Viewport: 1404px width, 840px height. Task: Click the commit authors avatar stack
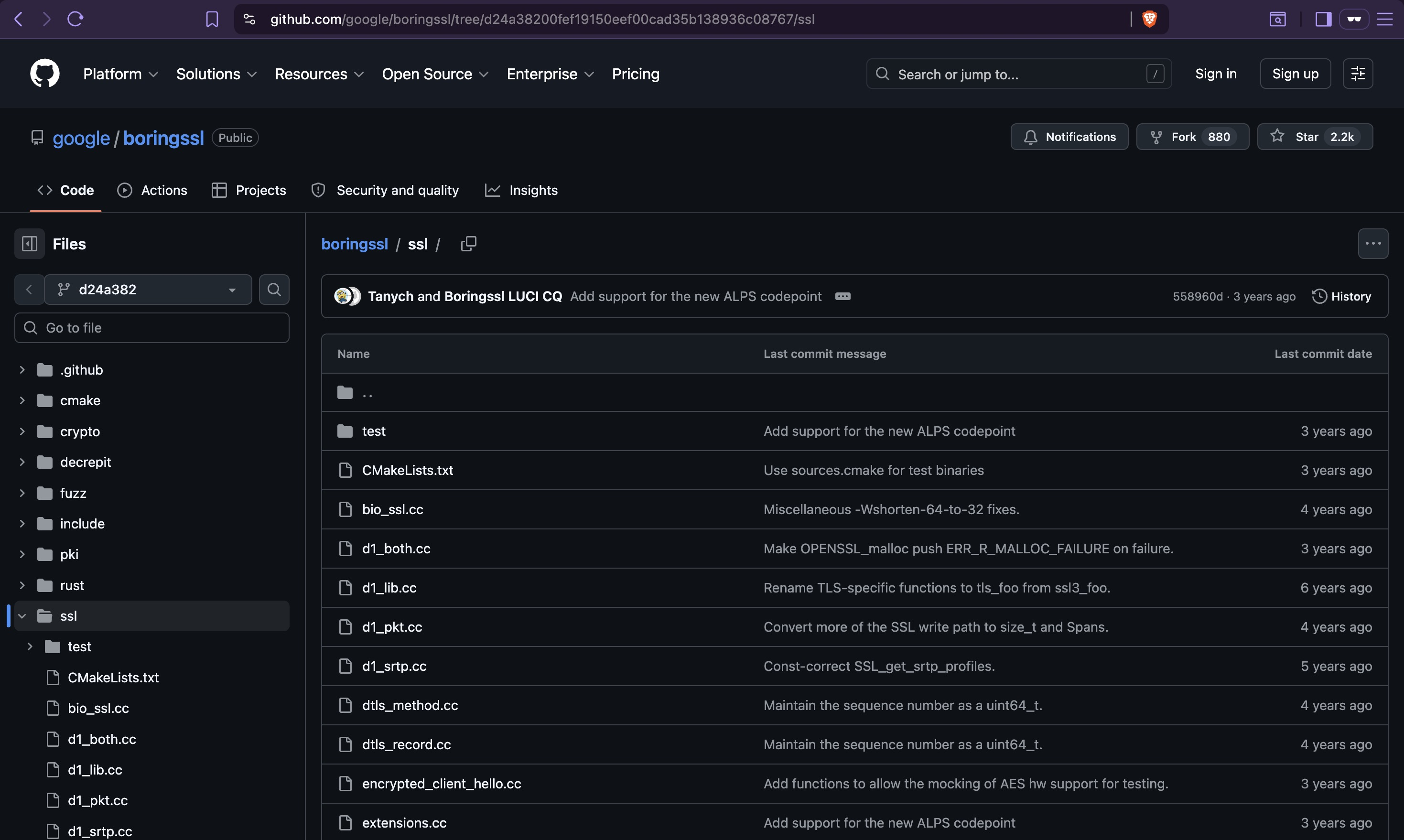tap(347, 297)
